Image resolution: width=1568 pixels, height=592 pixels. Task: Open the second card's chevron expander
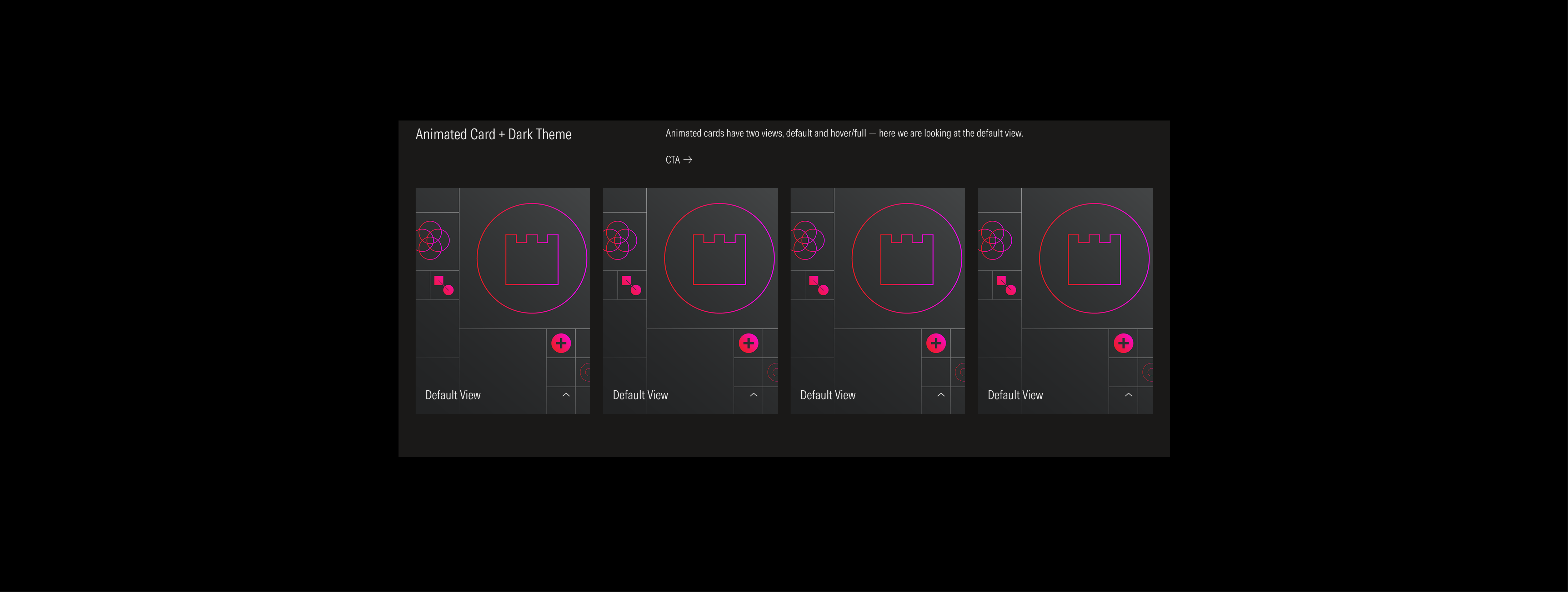tap(753, 395)
